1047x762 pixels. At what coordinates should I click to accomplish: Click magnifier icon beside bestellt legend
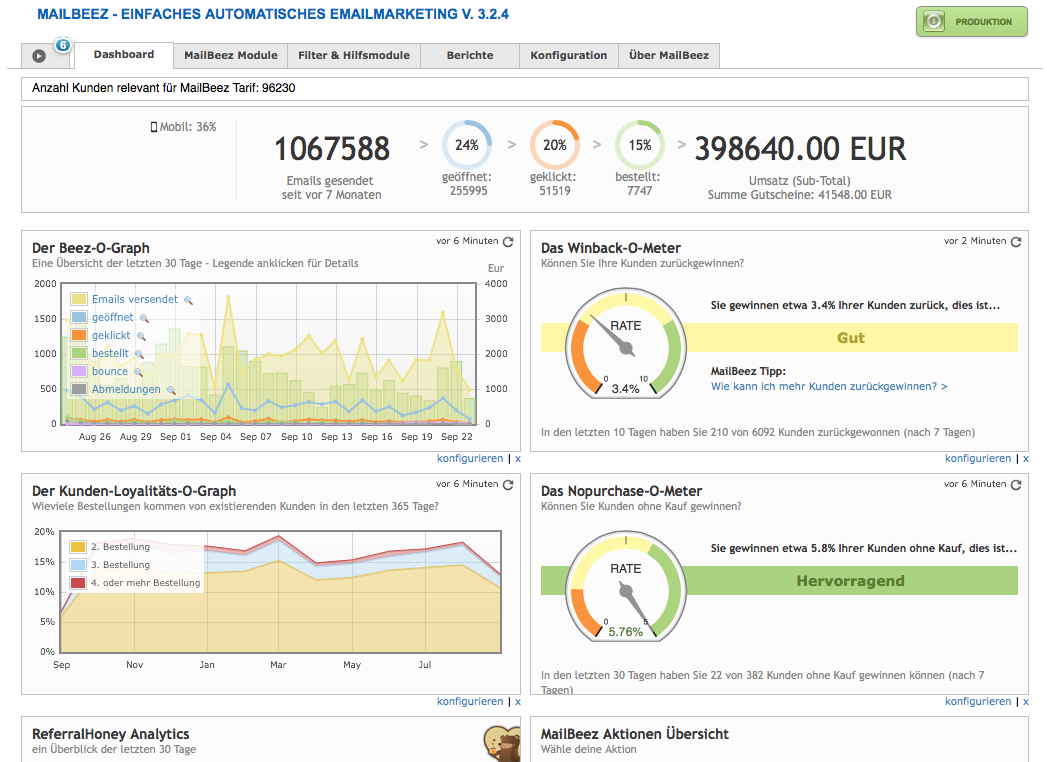coord(139,354)
